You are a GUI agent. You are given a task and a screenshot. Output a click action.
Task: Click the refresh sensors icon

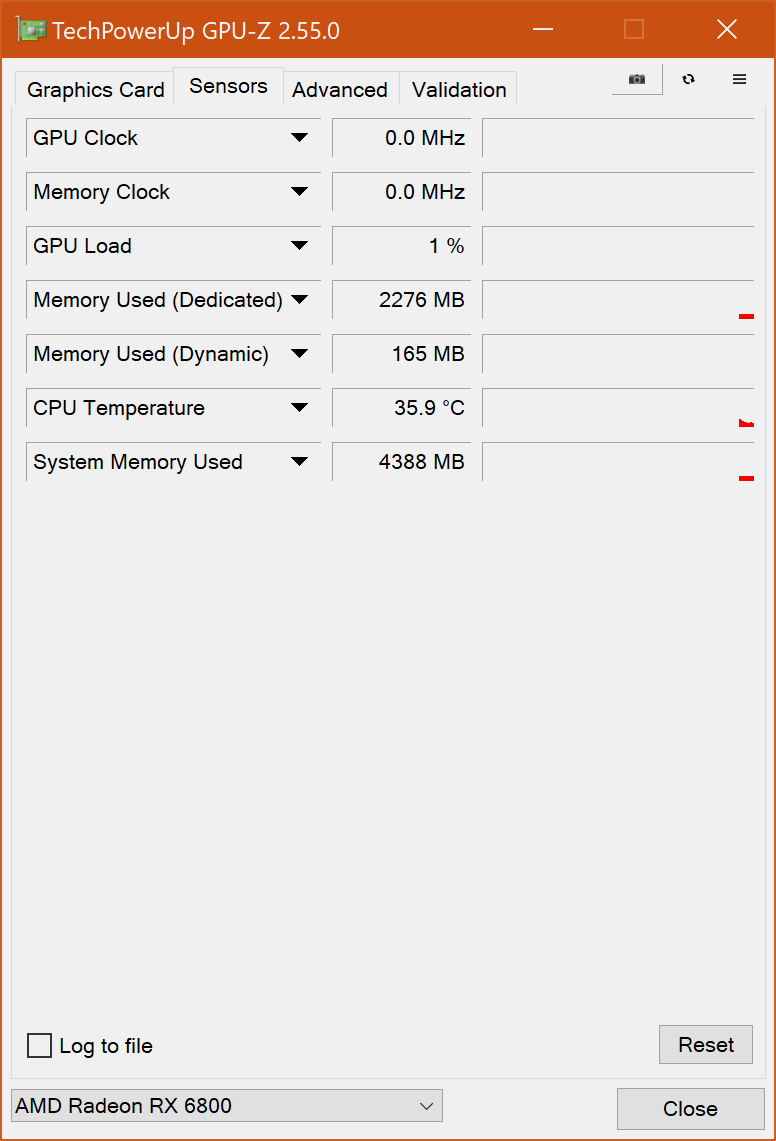click(689, 79)
